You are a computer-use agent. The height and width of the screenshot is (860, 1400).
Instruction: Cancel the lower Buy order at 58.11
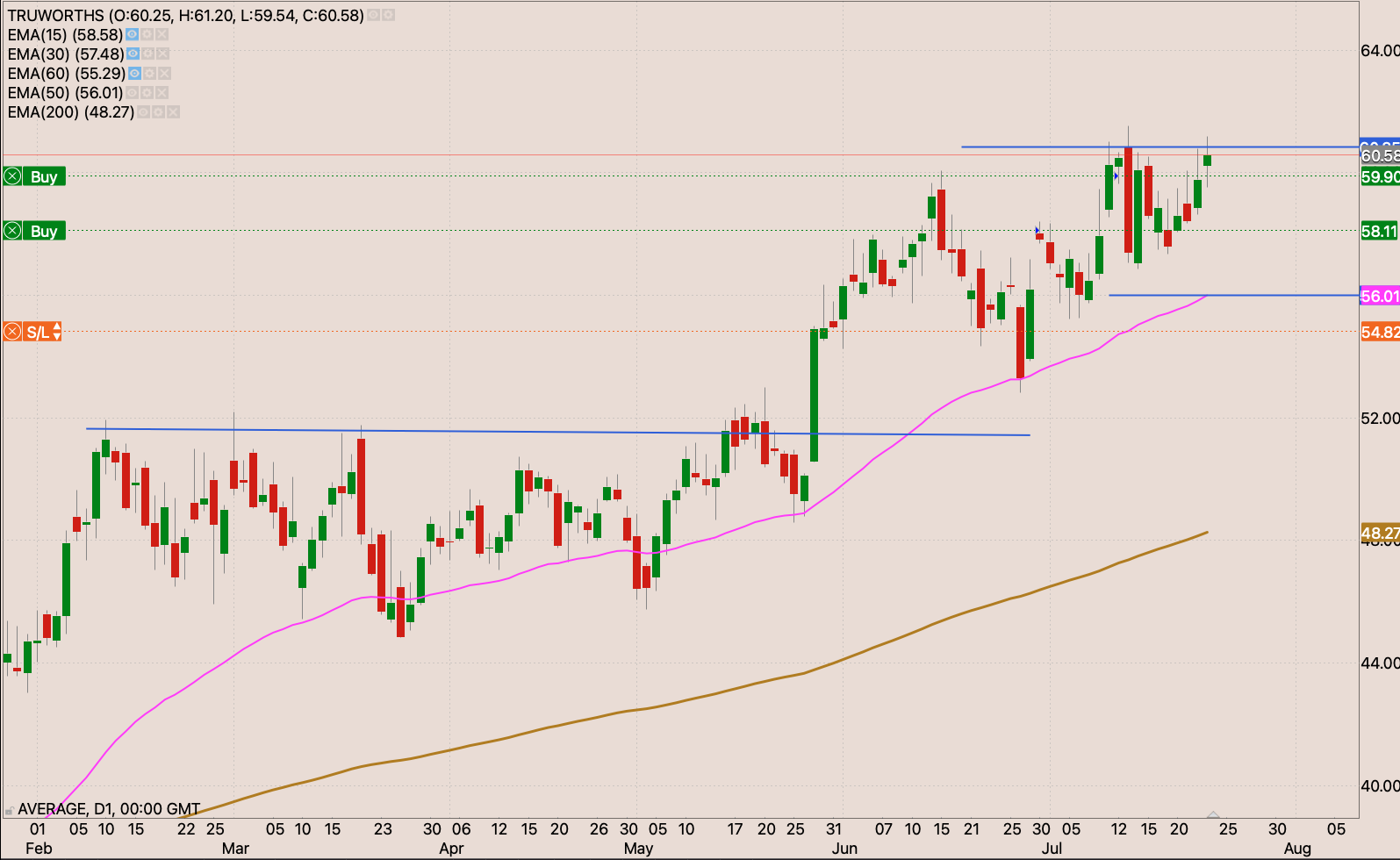tap(12, 231)
